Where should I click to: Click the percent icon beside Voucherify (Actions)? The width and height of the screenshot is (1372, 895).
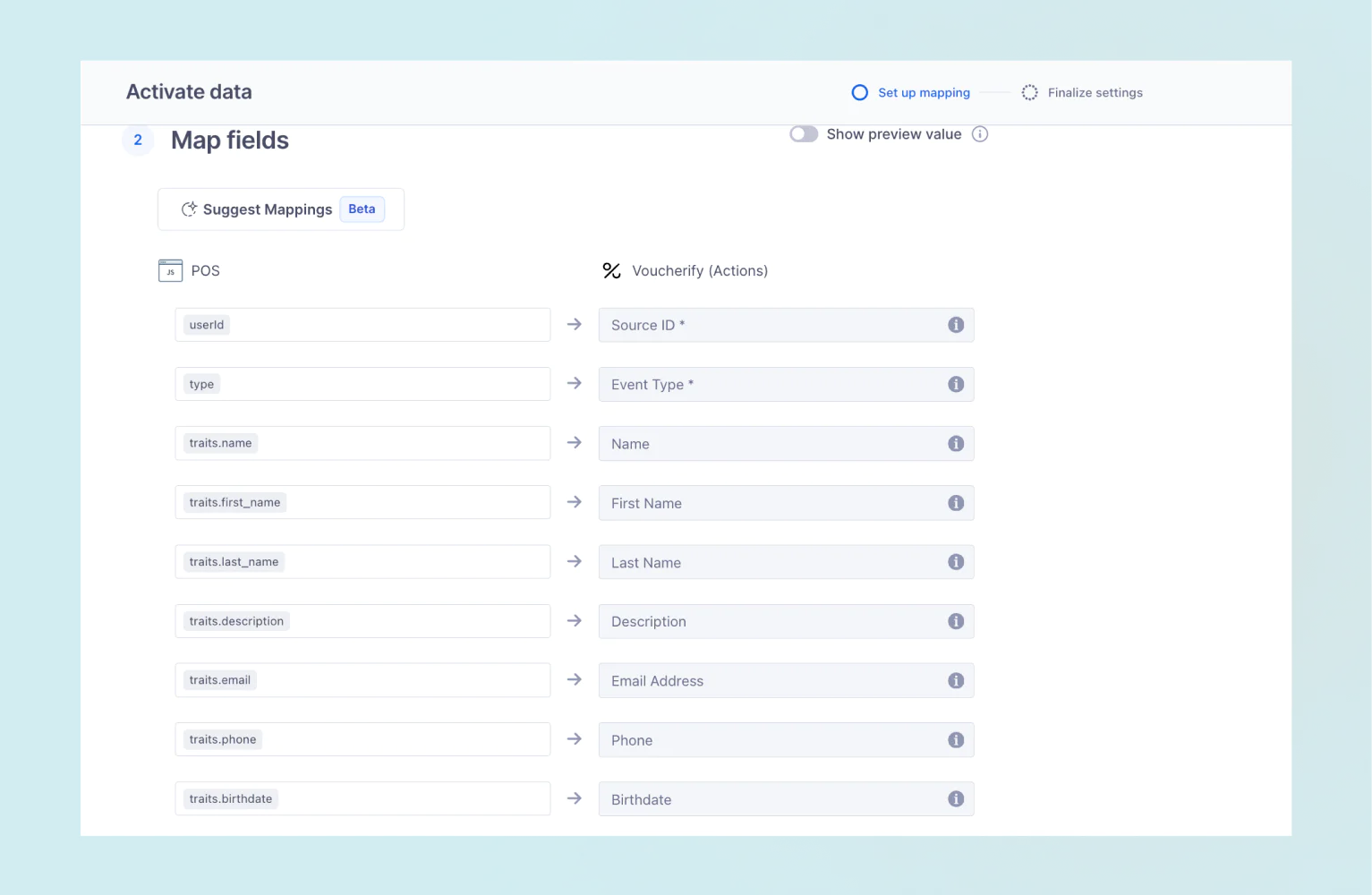click(x=611, y=270)
